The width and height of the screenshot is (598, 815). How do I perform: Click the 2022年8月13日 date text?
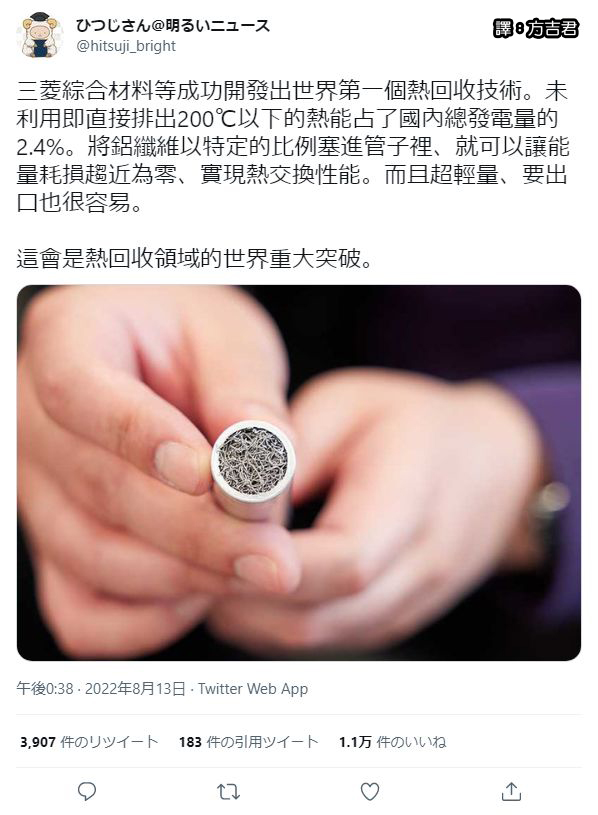[x=135, y=689]
